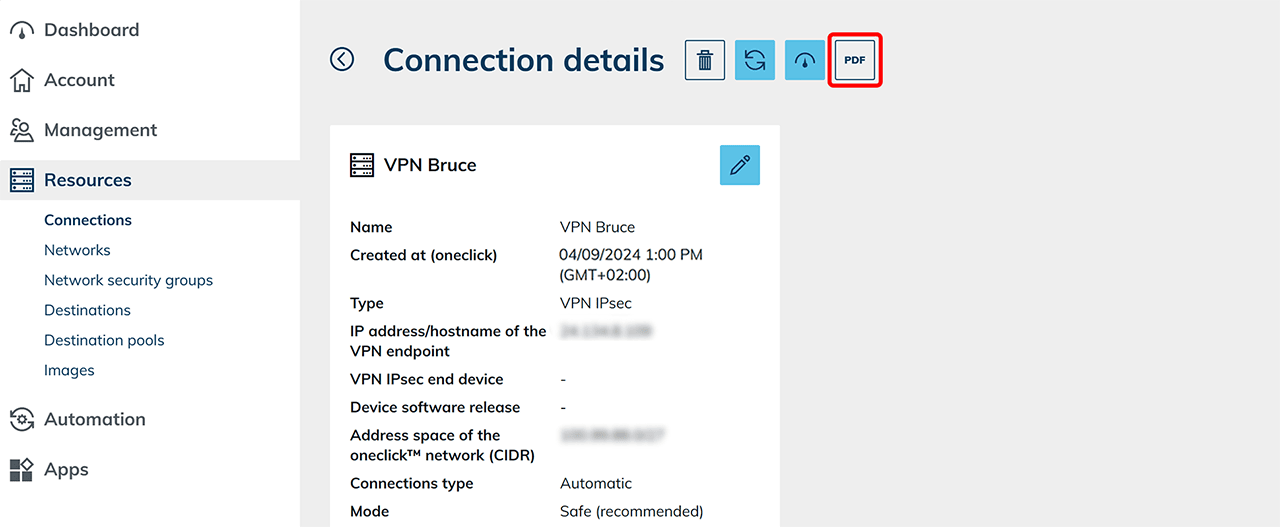Viewport: 1280px width, 527px height.
Task: Select Connections under Resources
Action: click(88, 220)
